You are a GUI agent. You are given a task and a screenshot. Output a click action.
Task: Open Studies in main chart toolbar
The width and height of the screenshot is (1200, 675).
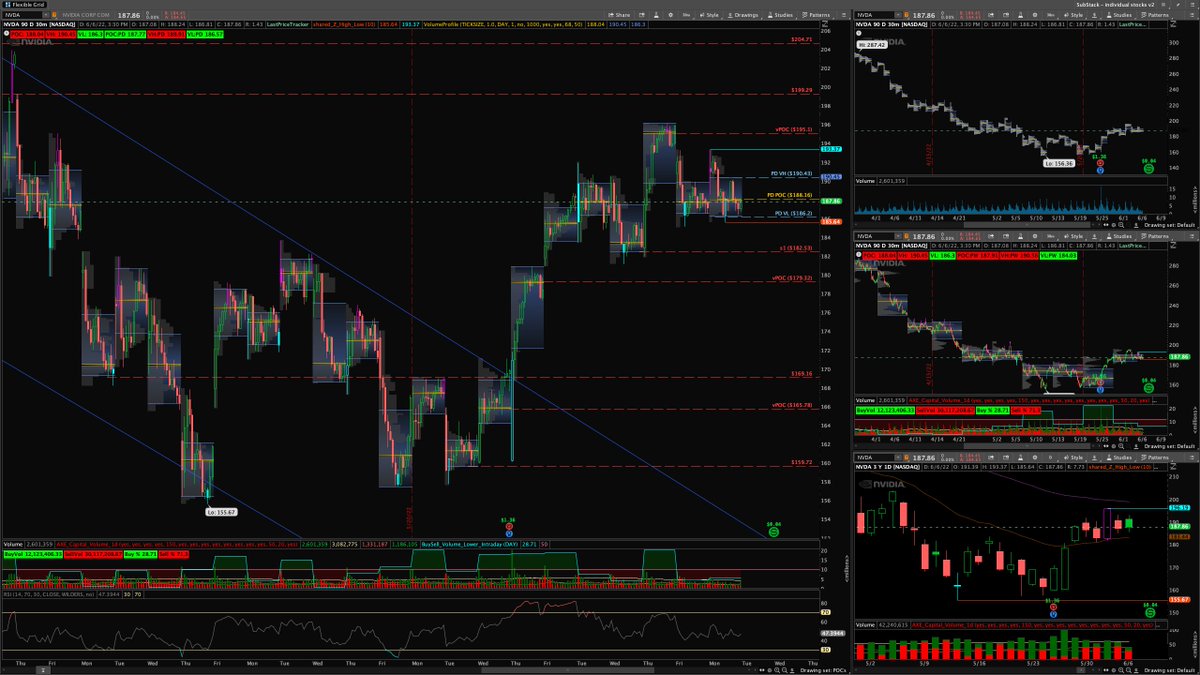click(x=780, y=15)
